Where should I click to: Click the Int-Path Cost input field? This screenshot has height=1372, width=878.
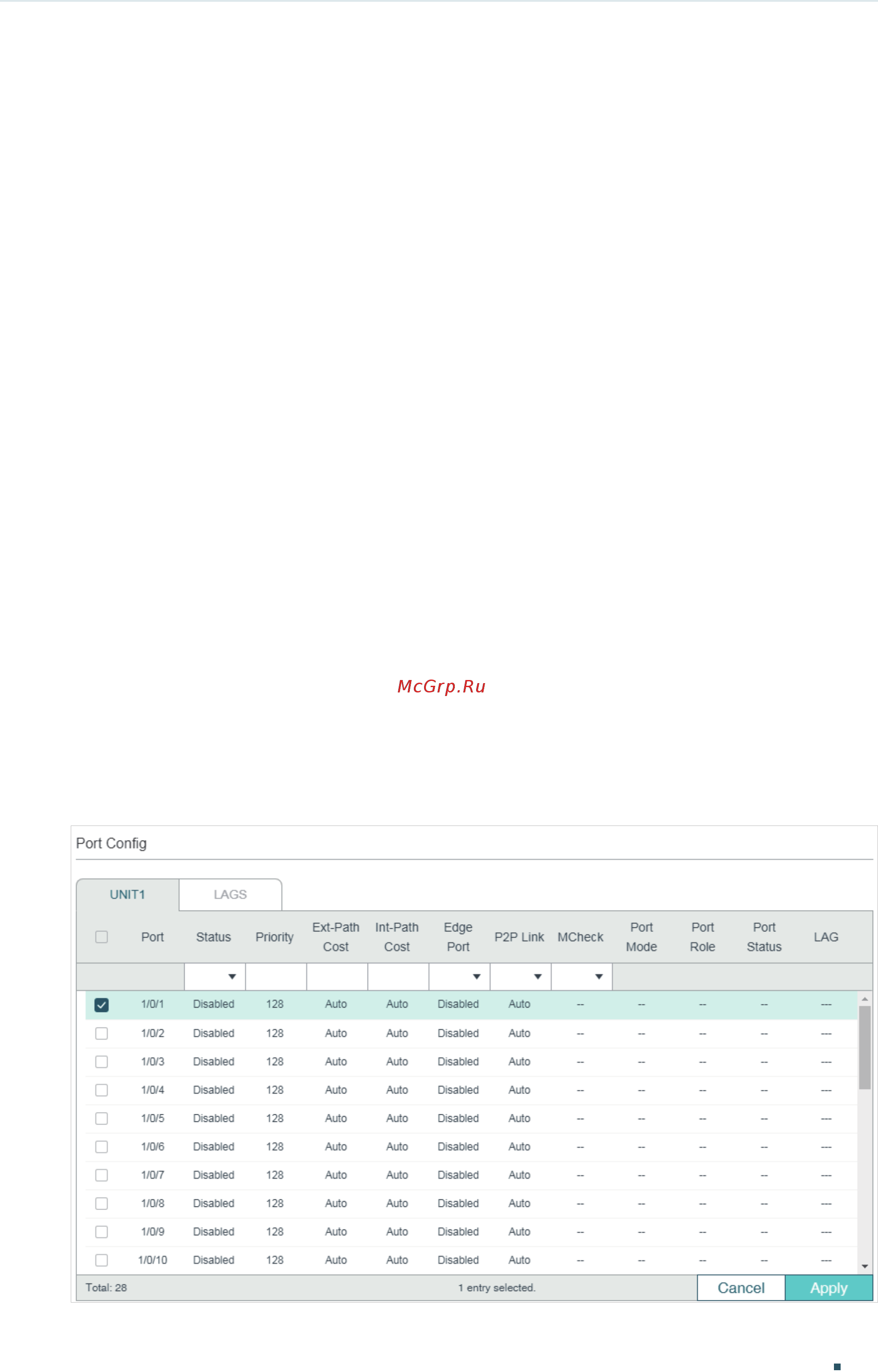pyautogui.click(x=398, y=977)
